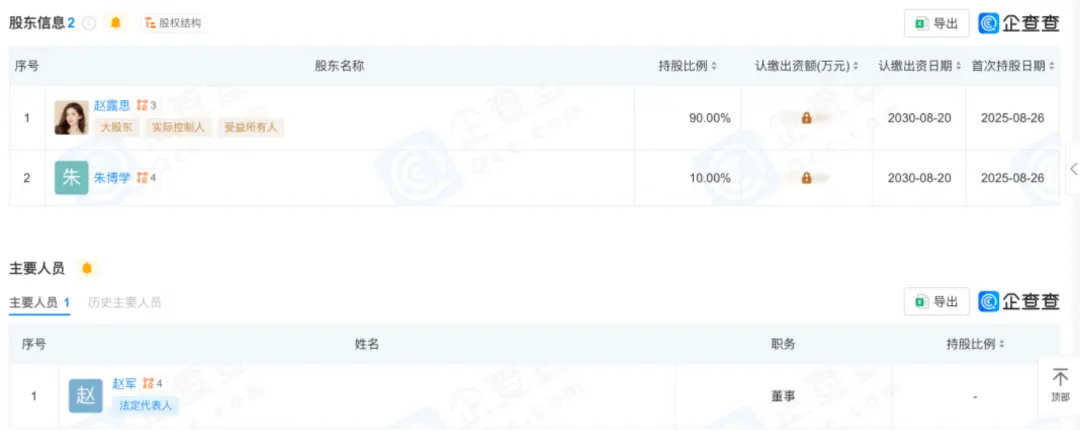Click the bell icon next to 主要人员
Screen dimensions: 1080x430
pos(87,268)
